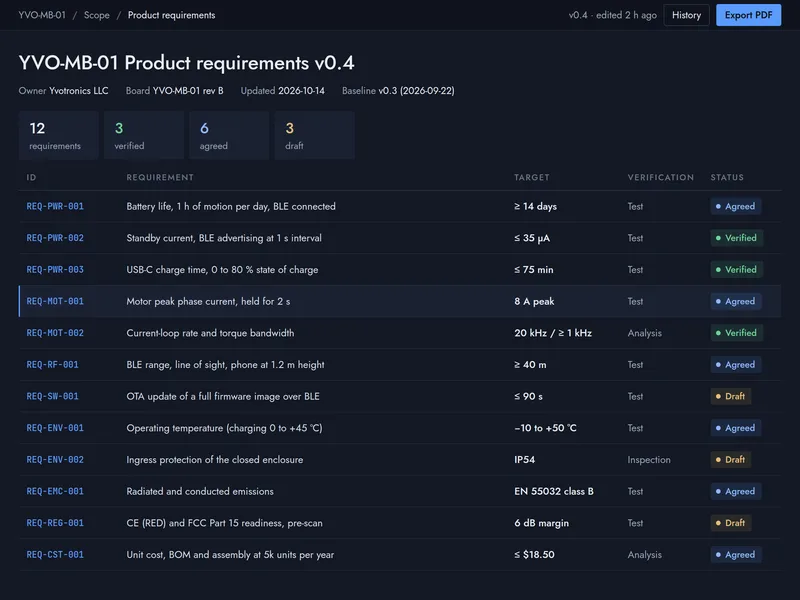Click the Draft status on REQ-ENV-002

[x=731, y=460]
